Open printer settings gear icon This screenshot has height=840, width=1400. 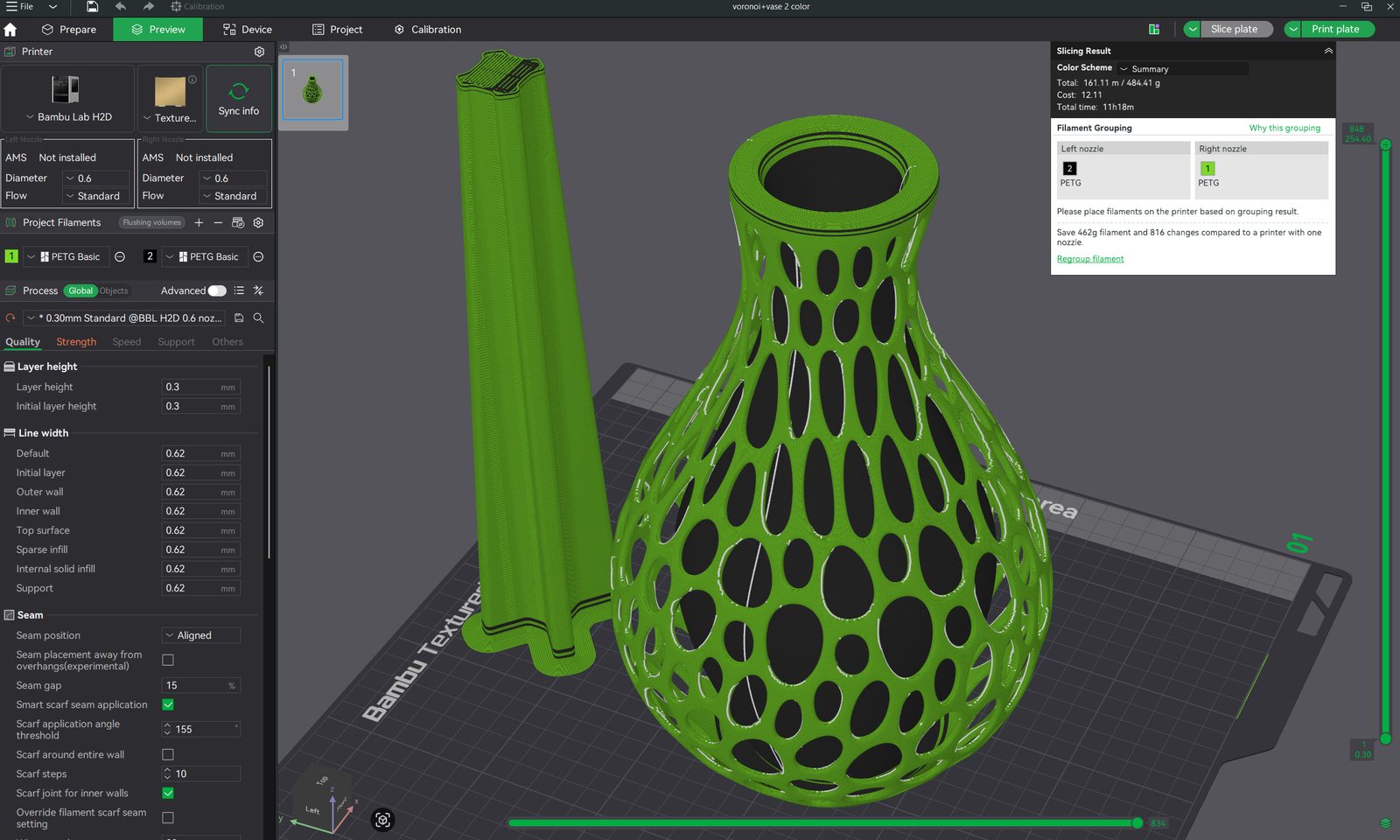(259, 52)
